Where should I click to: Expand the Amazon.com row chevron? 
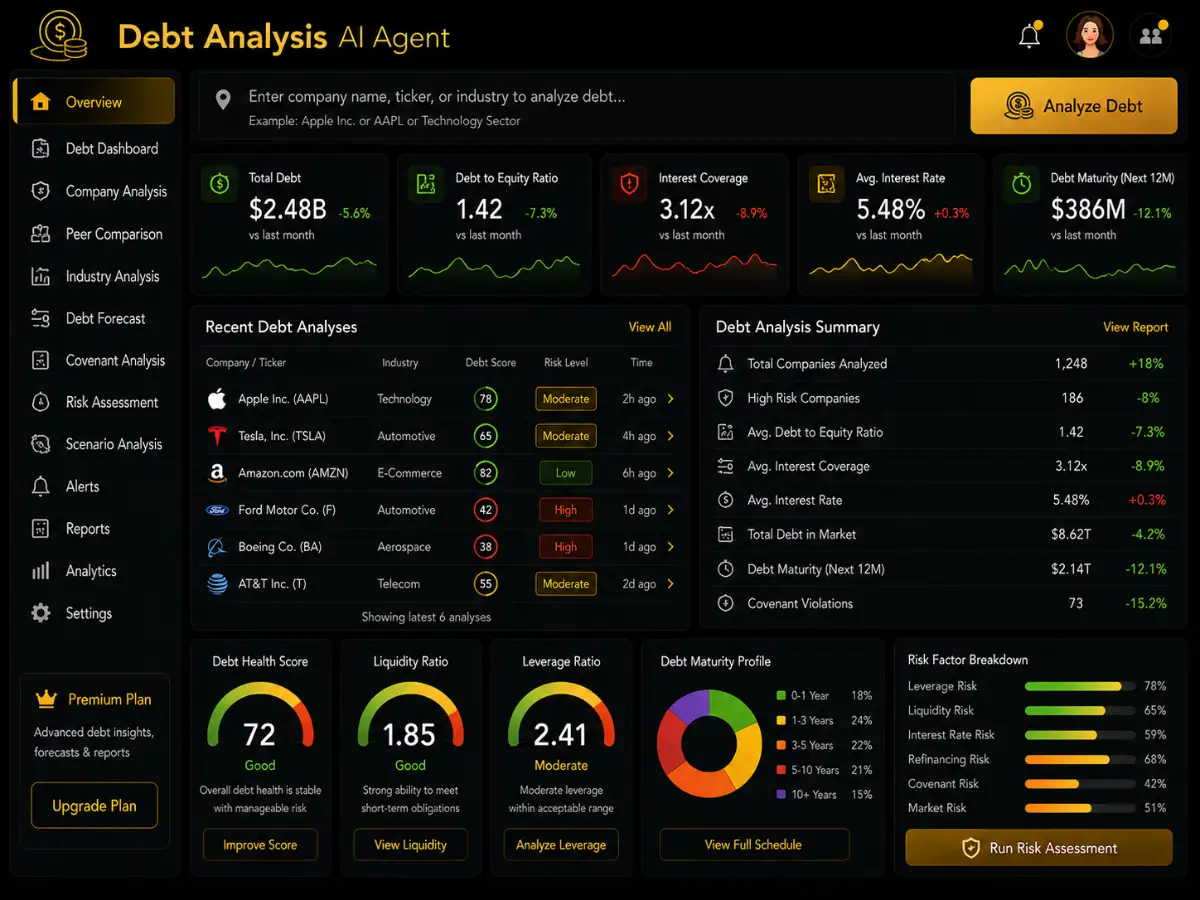[x=670, y=473]
